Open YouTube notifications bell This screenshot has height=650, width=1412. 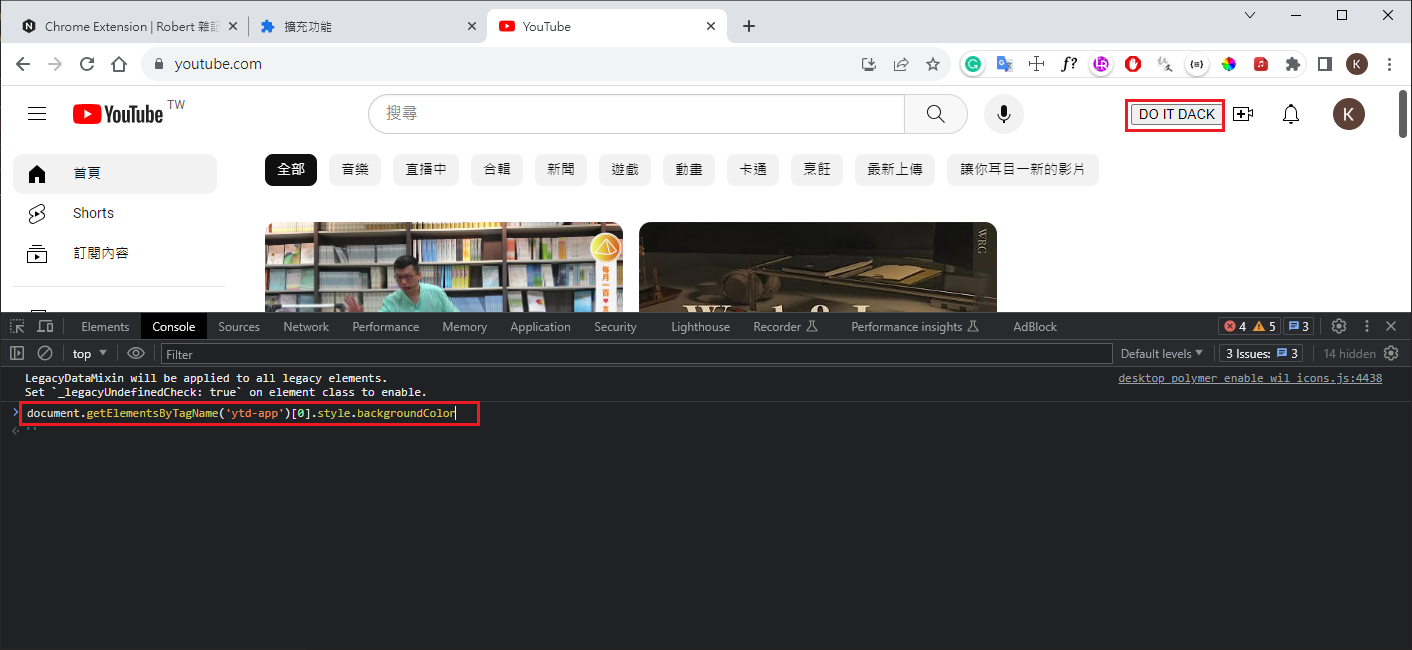click(x=1291, y=114)
